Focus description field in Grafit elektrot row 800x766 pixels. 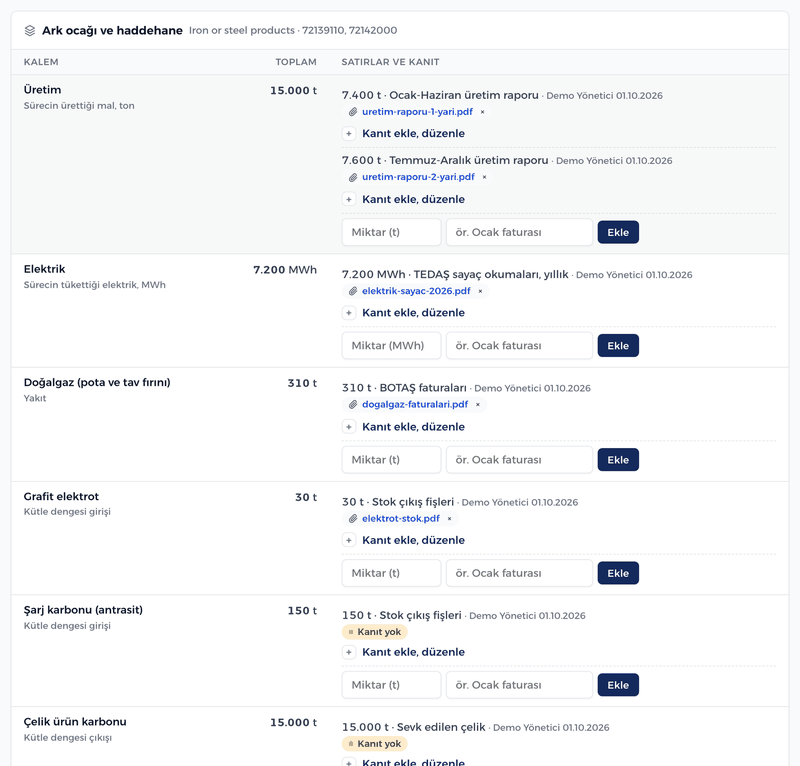click(519, 573)
